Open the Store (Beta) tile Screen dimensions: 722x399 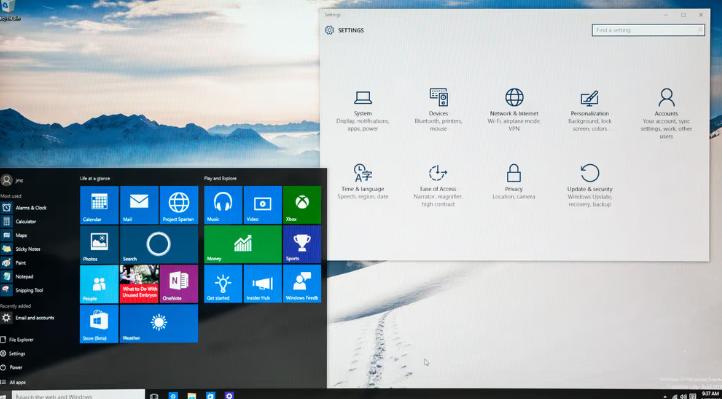click(99, 324)
